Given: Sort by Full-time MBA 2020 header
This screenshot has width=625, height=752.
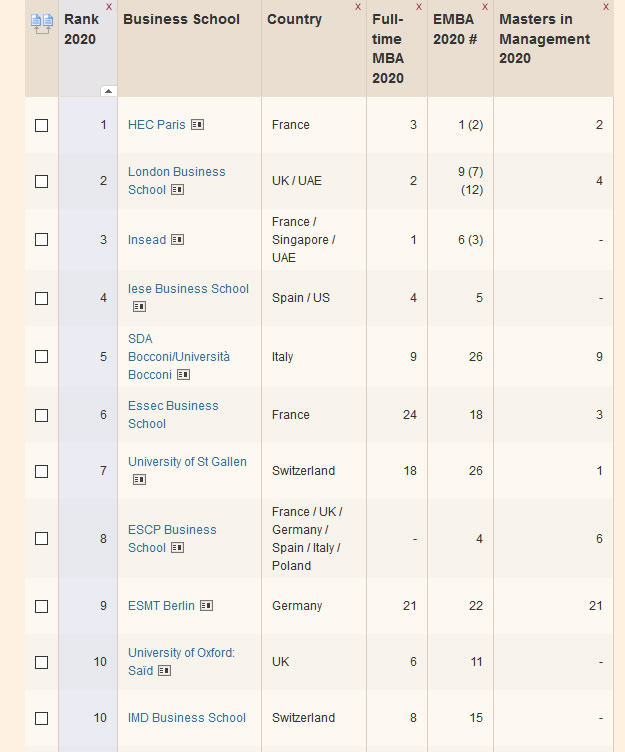Looking at the screenshot, I should click(388, 48).
